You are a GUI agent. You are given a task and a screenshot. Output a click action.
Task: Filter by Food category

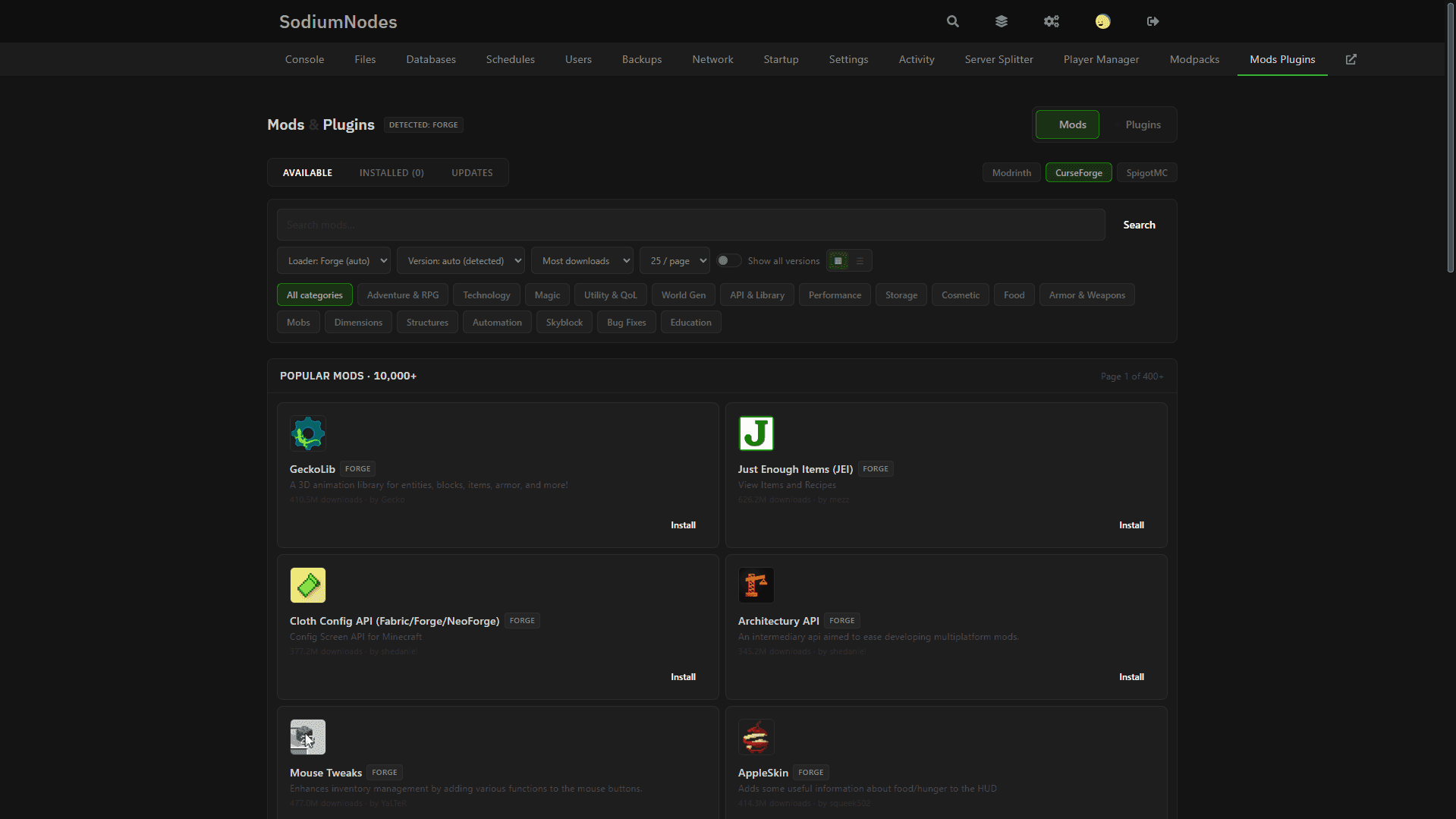click(x=1014, y=295)
